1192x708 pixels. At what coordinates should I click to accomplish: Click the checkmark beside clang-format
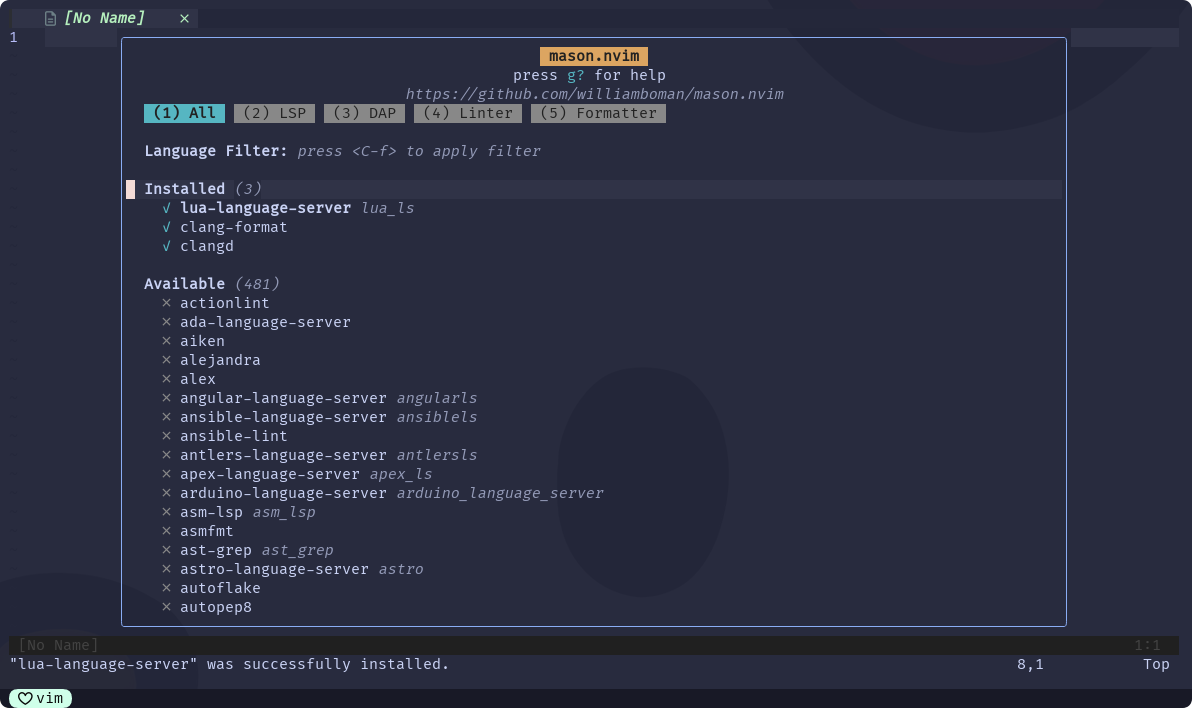click(x=166, y=227)
